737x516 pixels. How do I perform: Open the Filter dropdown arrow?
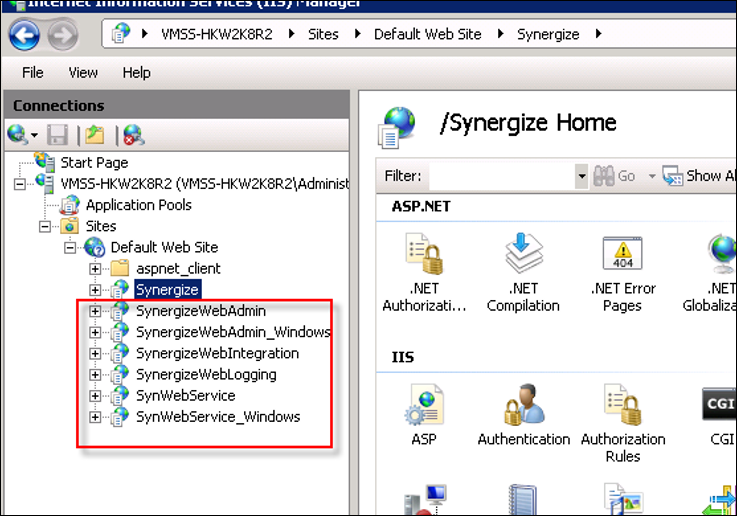pyautogui.click(x=582, y=176)
